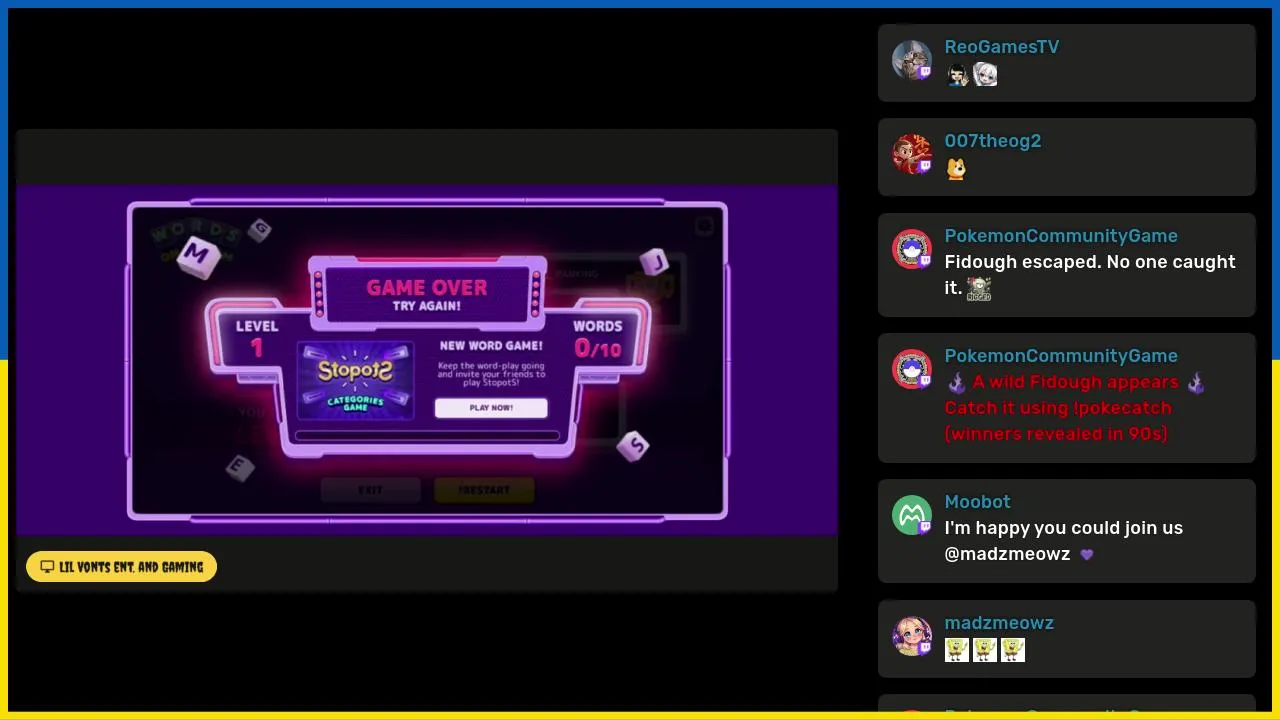Viewport: 1280px width, 720px height.
Task: Click the first SpongeBob emote from madzmeowz
Action: [x=957, y=650]
